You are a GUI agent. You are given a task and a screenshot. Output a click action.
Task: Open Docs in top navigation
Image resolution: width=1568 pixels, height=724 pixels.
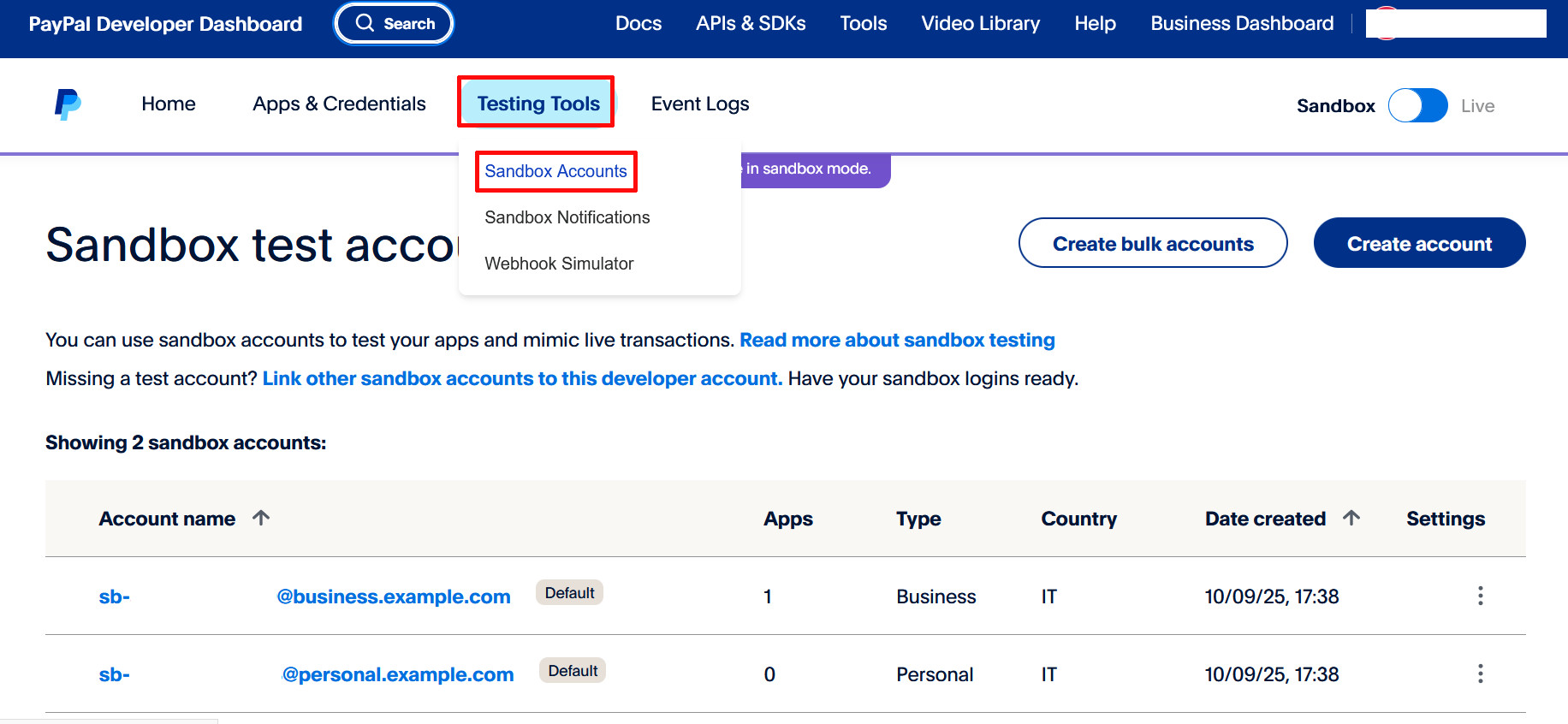click(638, 23)
